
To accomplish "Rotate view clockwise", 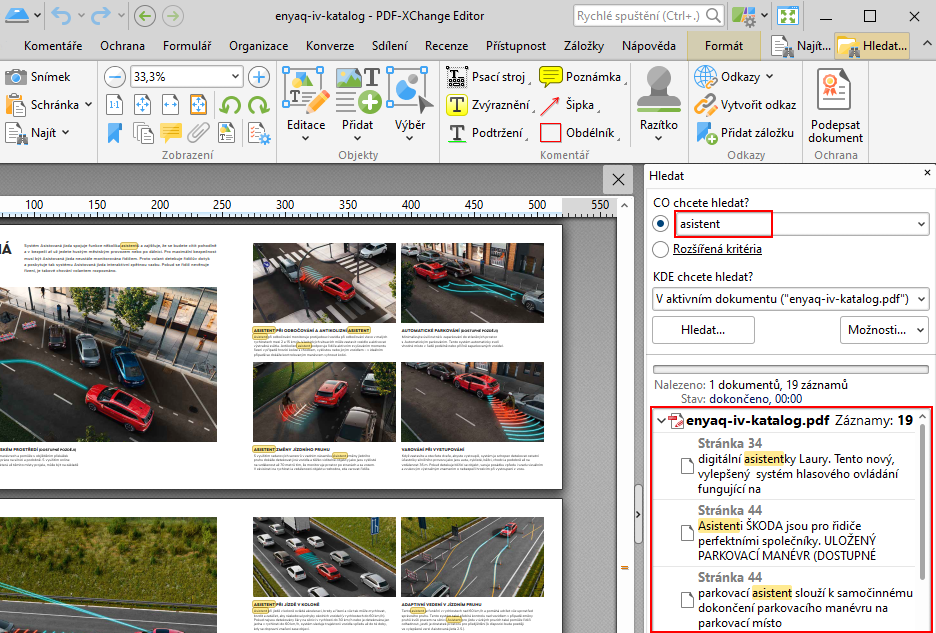I will coord(258,105).
